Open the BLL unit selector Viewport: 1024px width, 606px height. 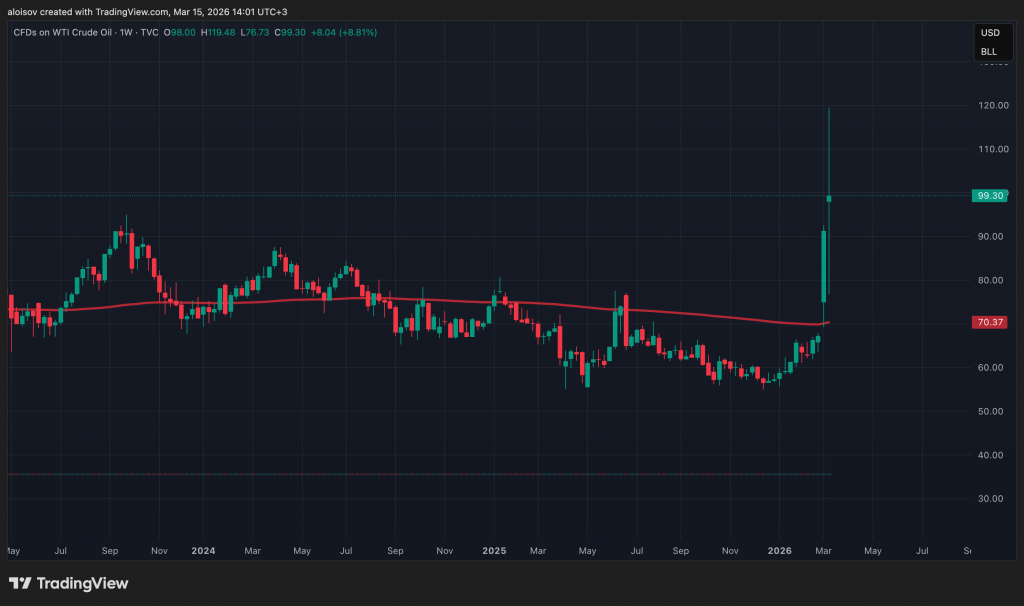click(988, 51)
